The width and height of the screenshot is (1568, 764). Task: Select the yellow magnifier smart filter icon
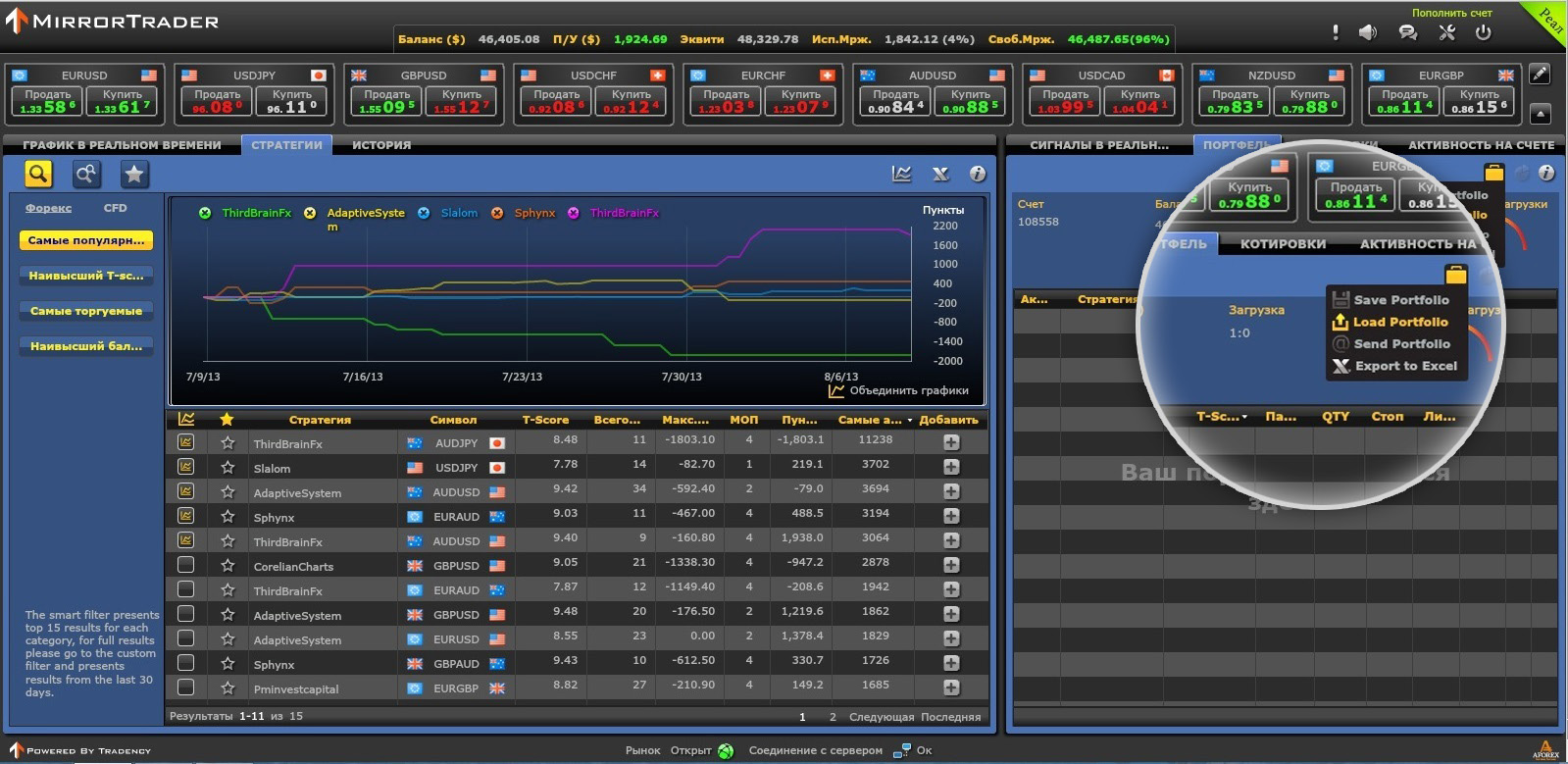click(x=38, y=174)
